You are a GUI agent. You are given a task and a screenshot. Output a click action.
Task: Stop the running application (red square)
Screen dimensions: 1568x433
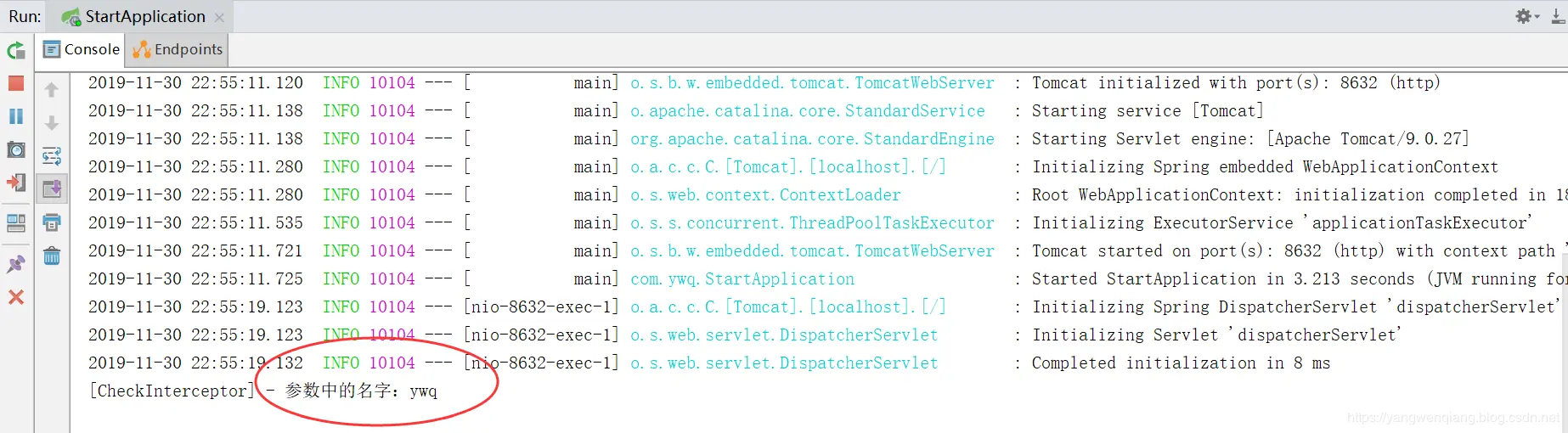pyautogui.click(x=15, y=83)
